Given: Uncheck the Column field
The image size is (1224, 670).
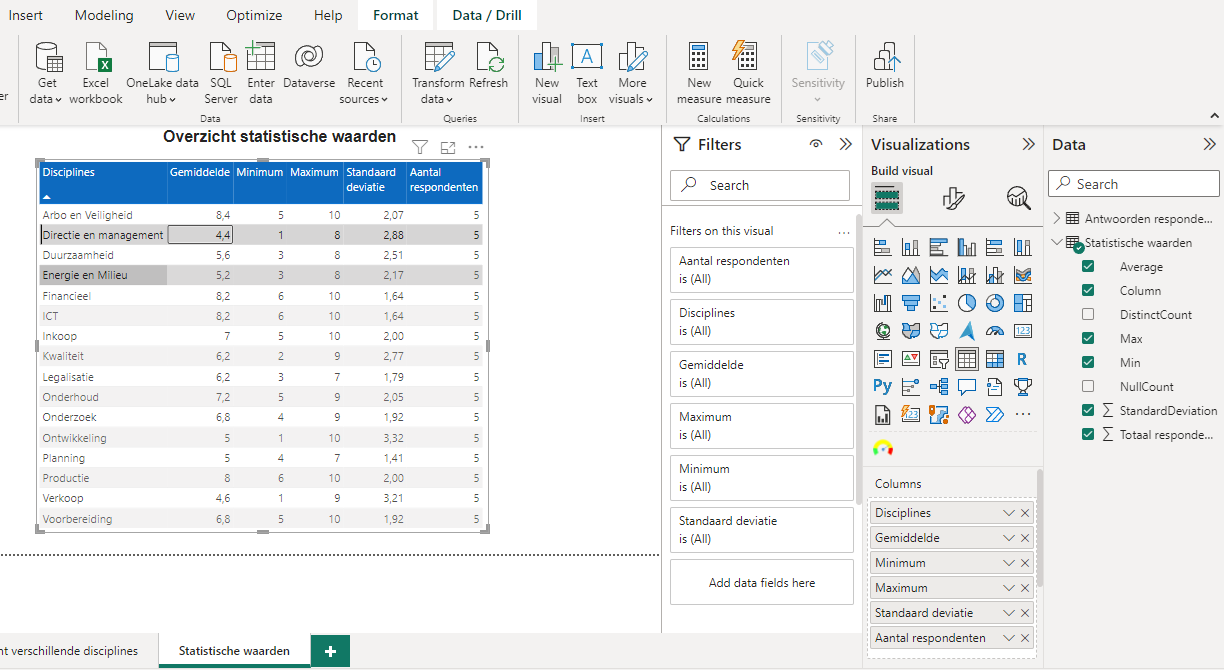Looking at the screenshot, I should point(1088,291).
